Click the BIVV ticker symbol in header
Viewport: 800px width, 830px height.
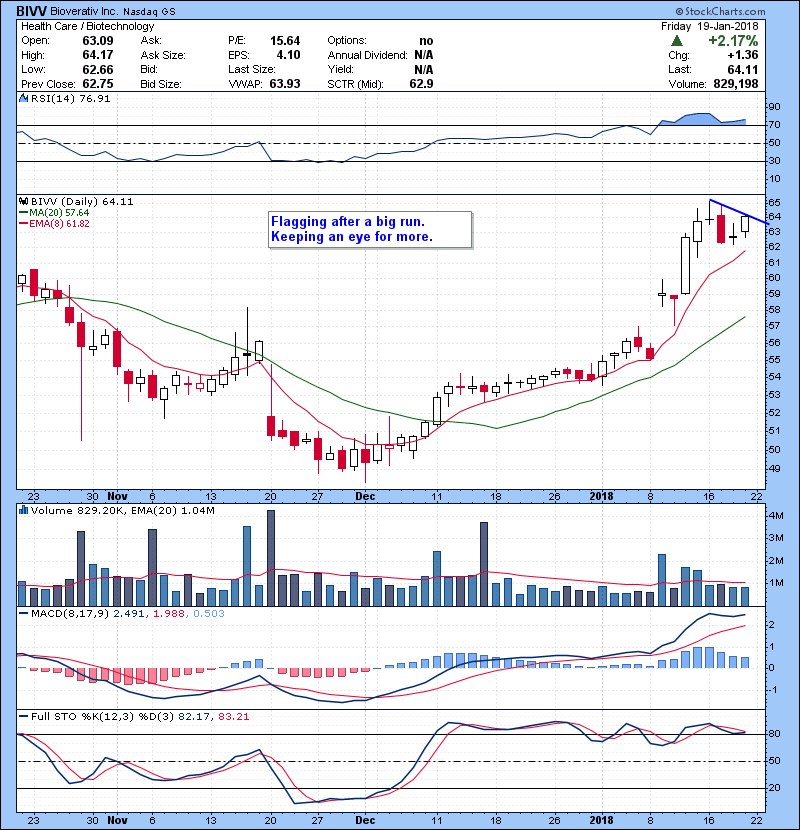pos(31,11)
